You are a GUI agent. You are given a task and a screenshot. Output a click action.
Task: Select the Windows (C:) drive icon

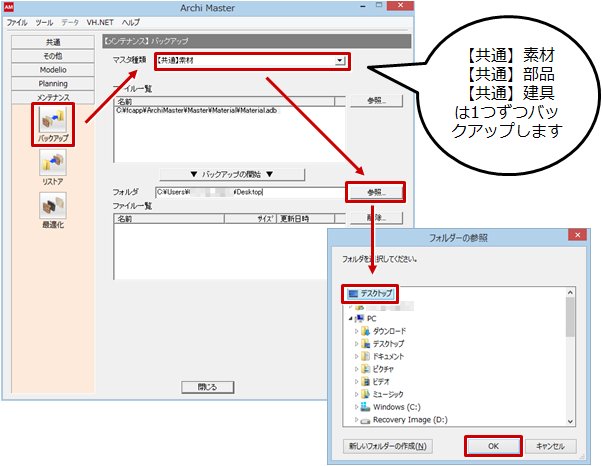click(366, 408)
